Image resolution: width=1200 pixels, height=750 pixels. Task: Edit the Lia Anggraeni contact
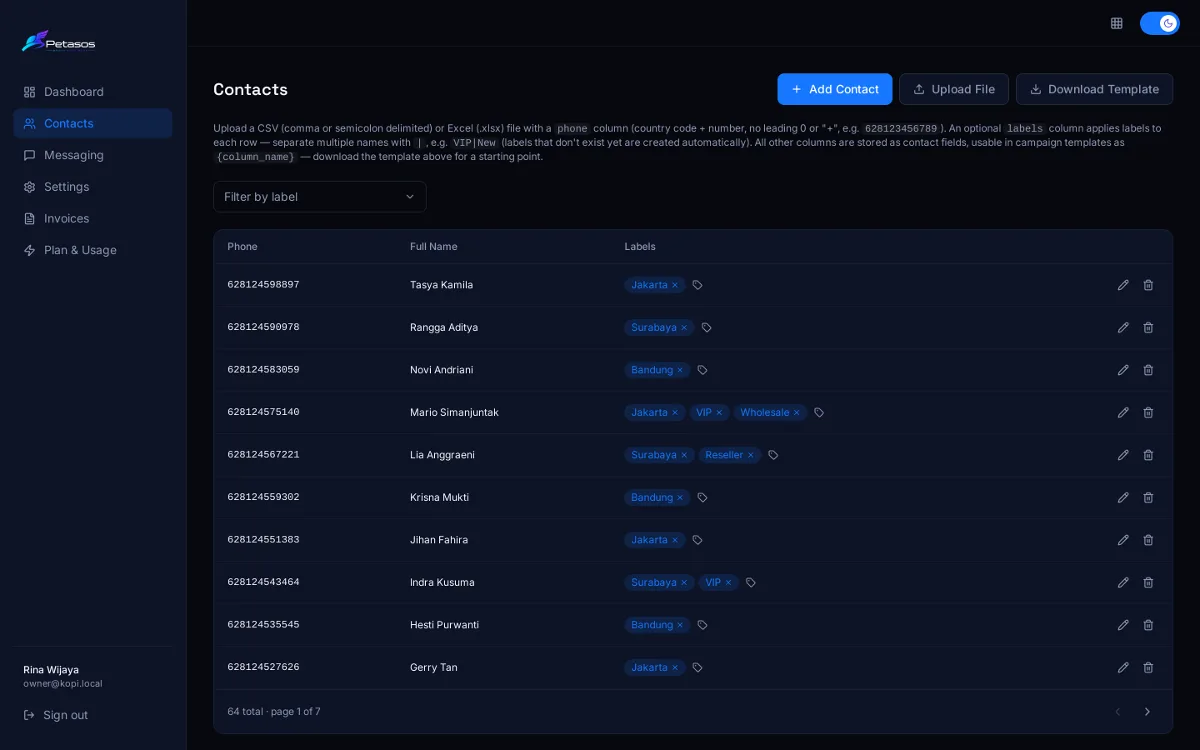1123,455
